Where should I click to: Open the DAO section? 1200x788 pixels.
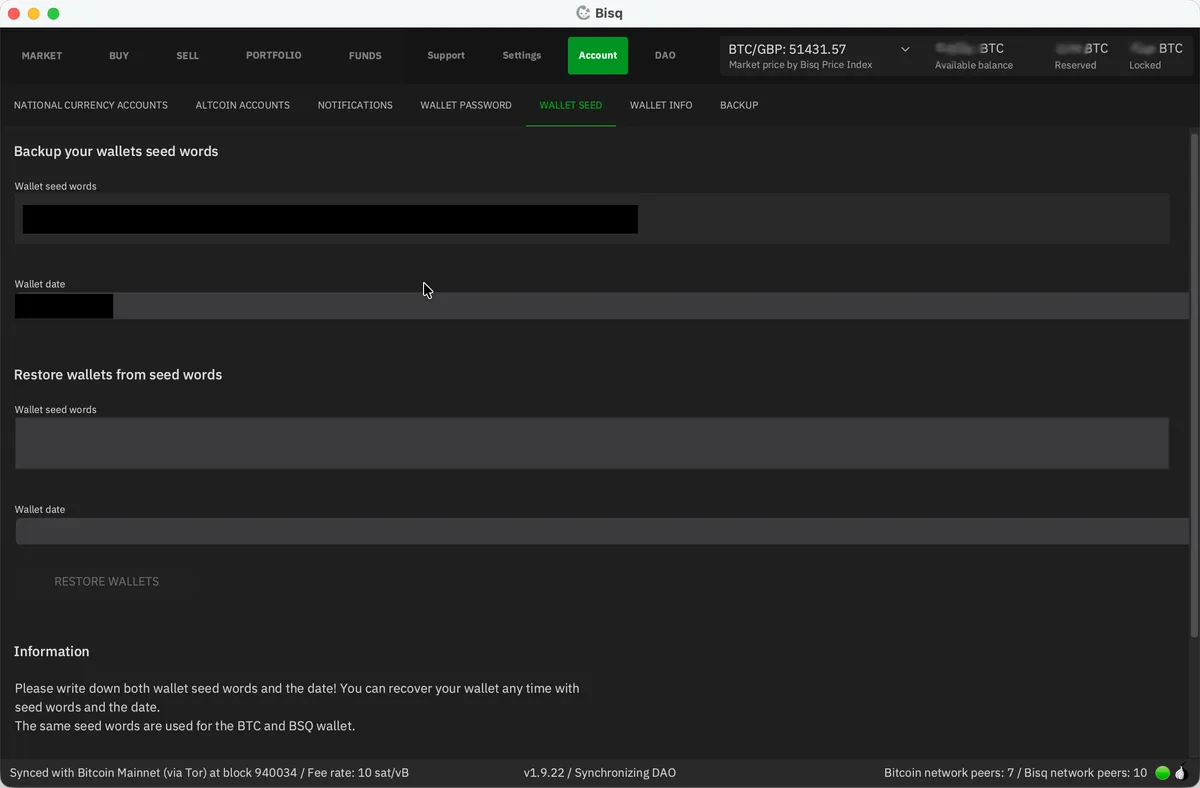(x=665, y=56)
